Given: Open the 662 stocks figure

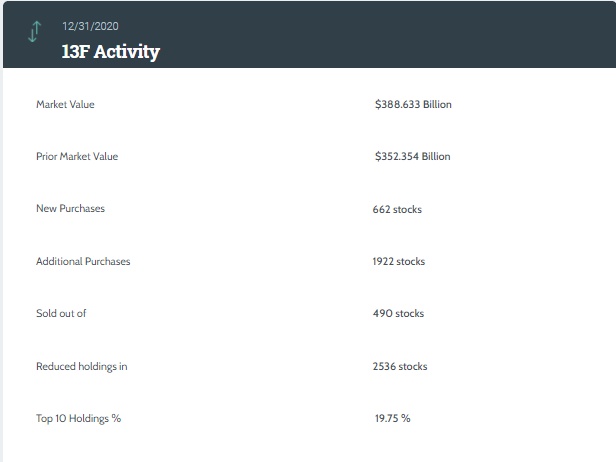Looking at the screenshot, I should point(397,209).
